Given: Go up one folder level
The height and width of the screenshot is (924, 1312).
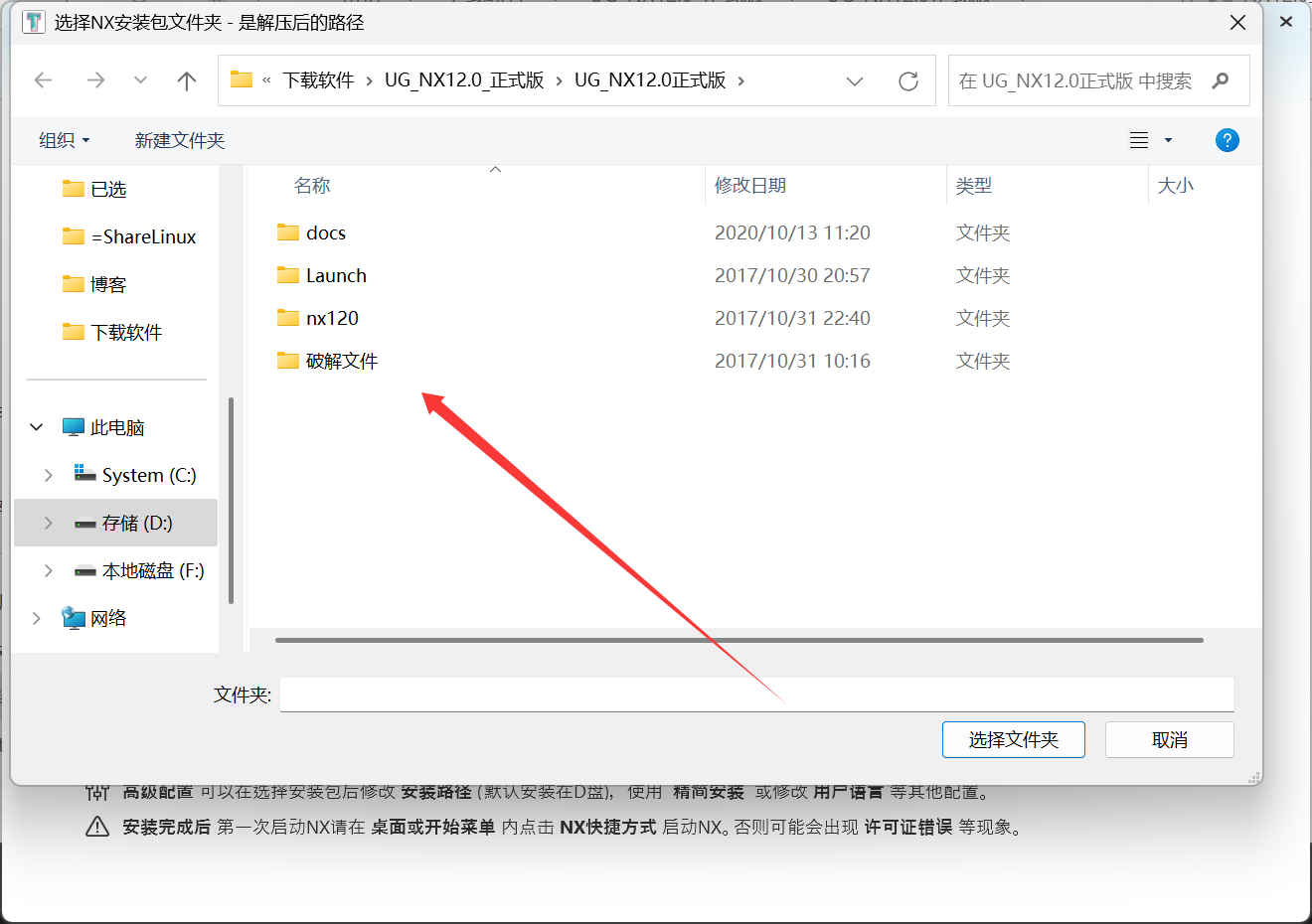Looking at the screenshot, I should coord(186,80).
